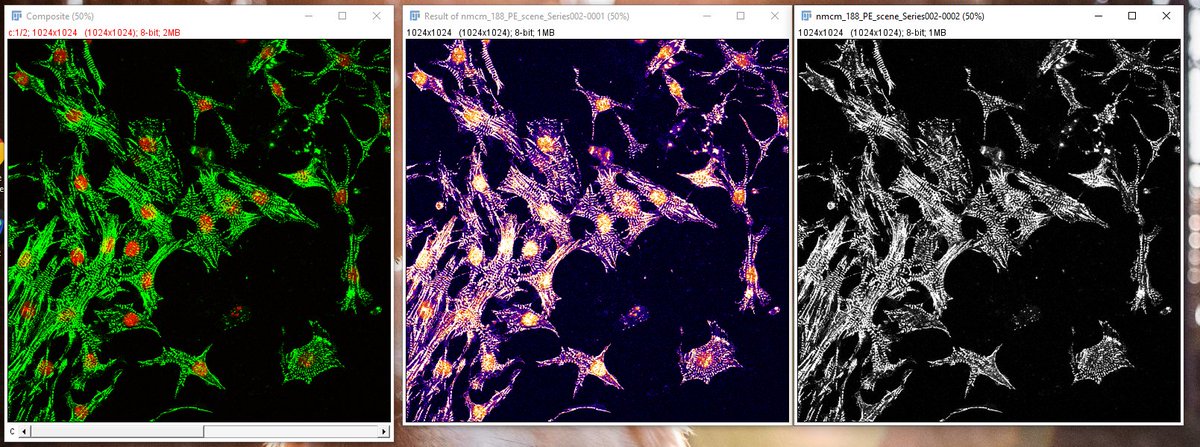Click the magenta-orange image in the Result window

(597, 230)
